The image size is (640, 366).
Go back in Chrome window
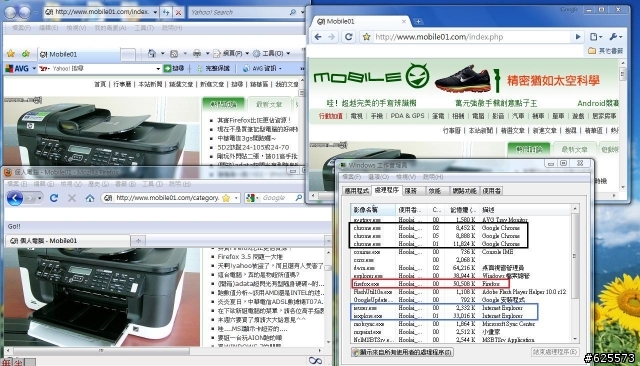318,37
